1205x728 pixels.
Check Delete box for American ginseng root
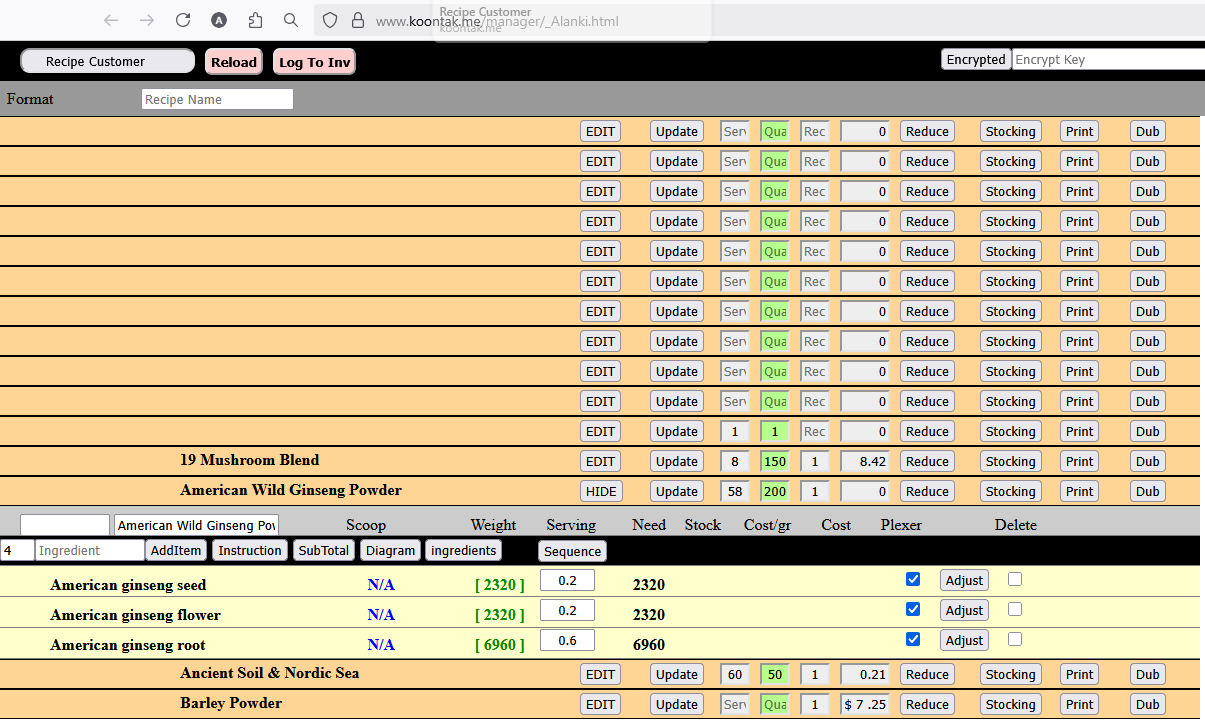click(1015, 639)
